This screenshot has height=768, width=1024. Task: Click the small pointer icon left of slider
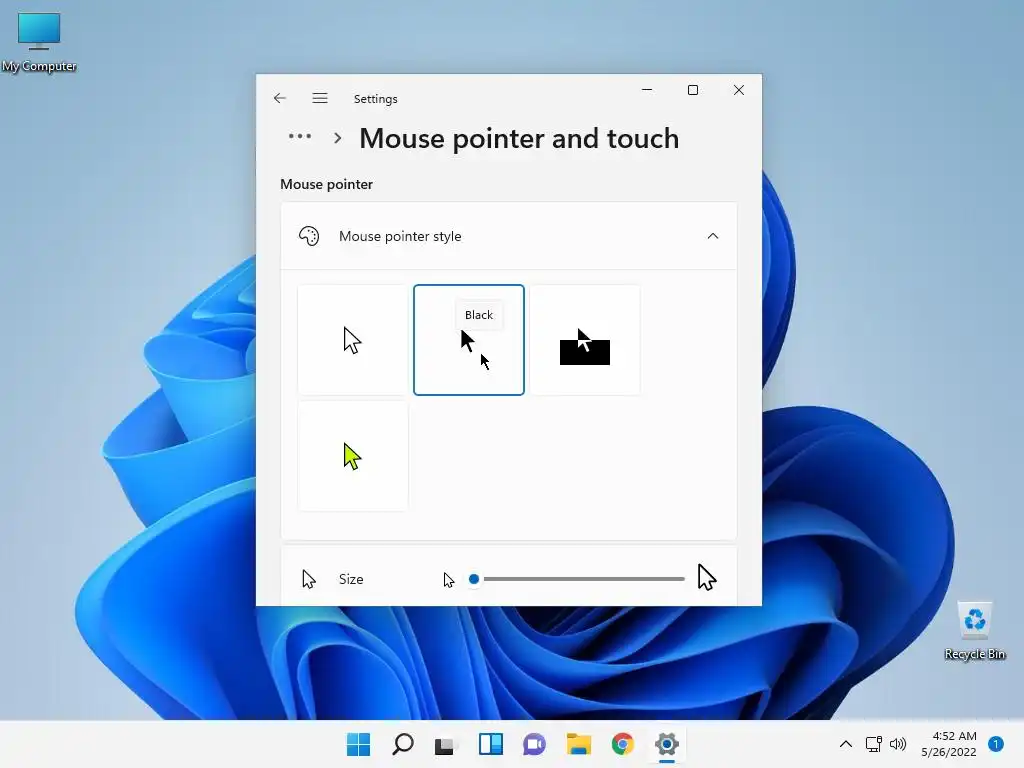pos(449,580)
